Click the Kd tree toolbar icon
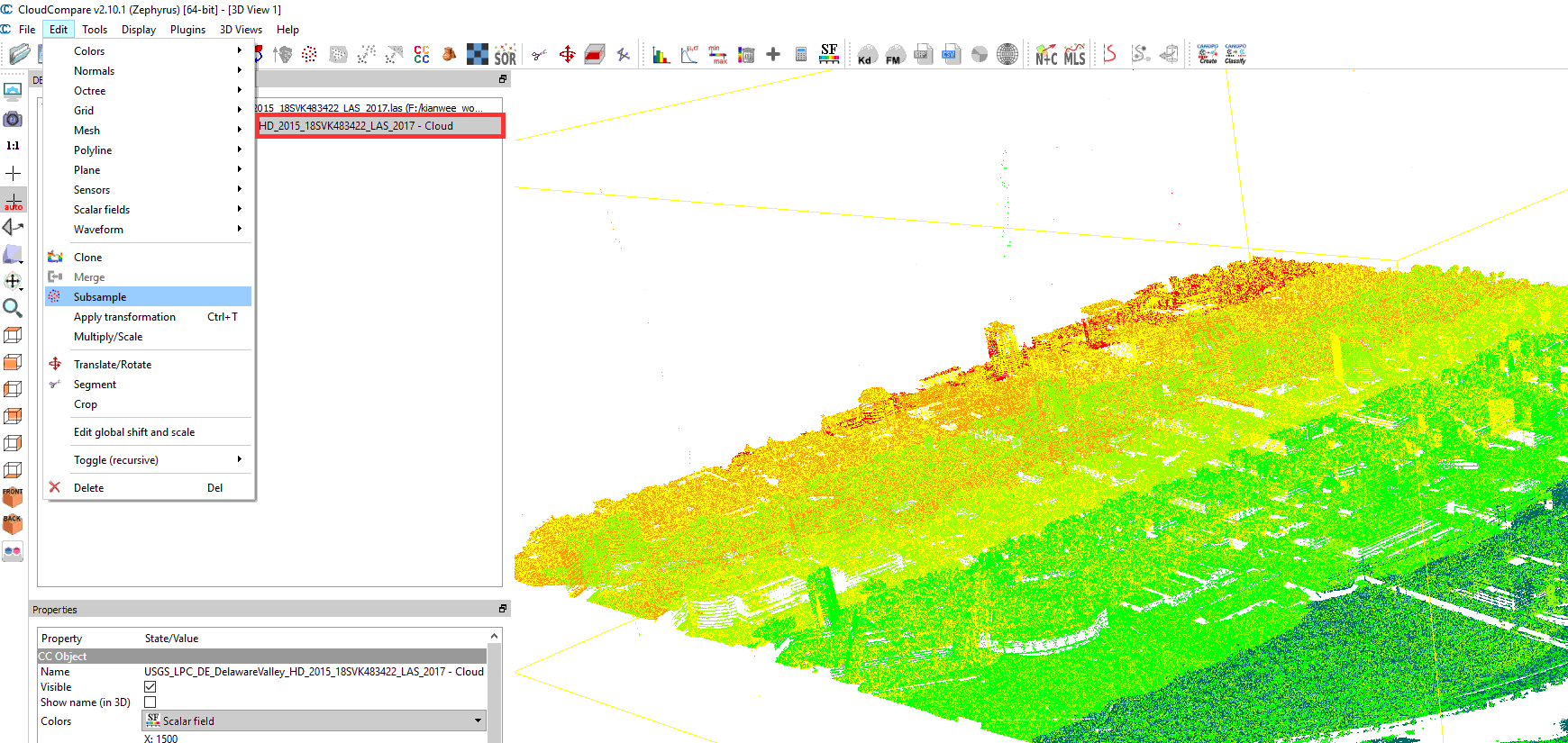Image resolution: width=1568 pixels, height=743 pixels. [866, 55]
